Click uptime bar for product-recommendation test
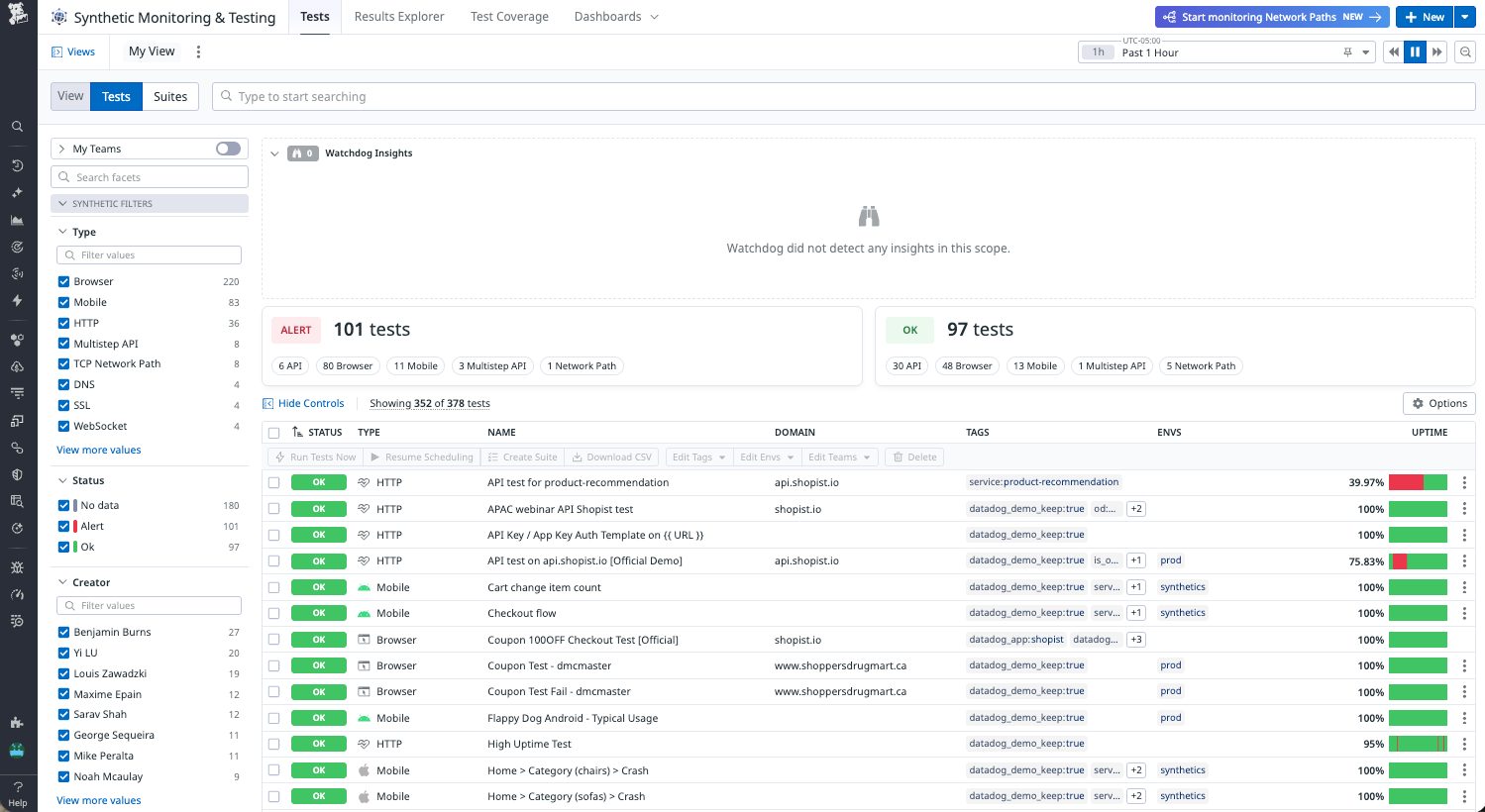 pyautogui.click(x=1418, y=482)
